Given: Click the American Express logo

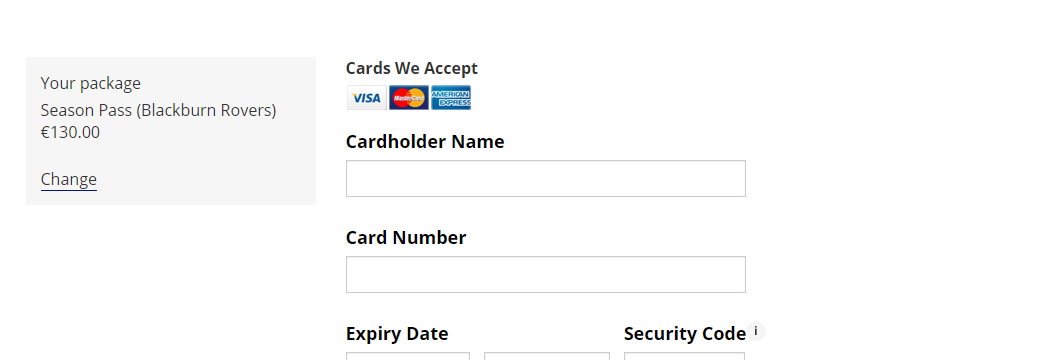Looking at the screenshot, I should pyautogui.click(x=451, y=98).
